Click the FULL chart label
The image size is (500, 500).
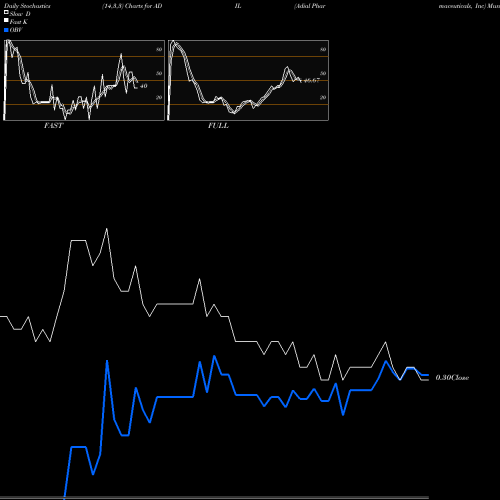218,126
